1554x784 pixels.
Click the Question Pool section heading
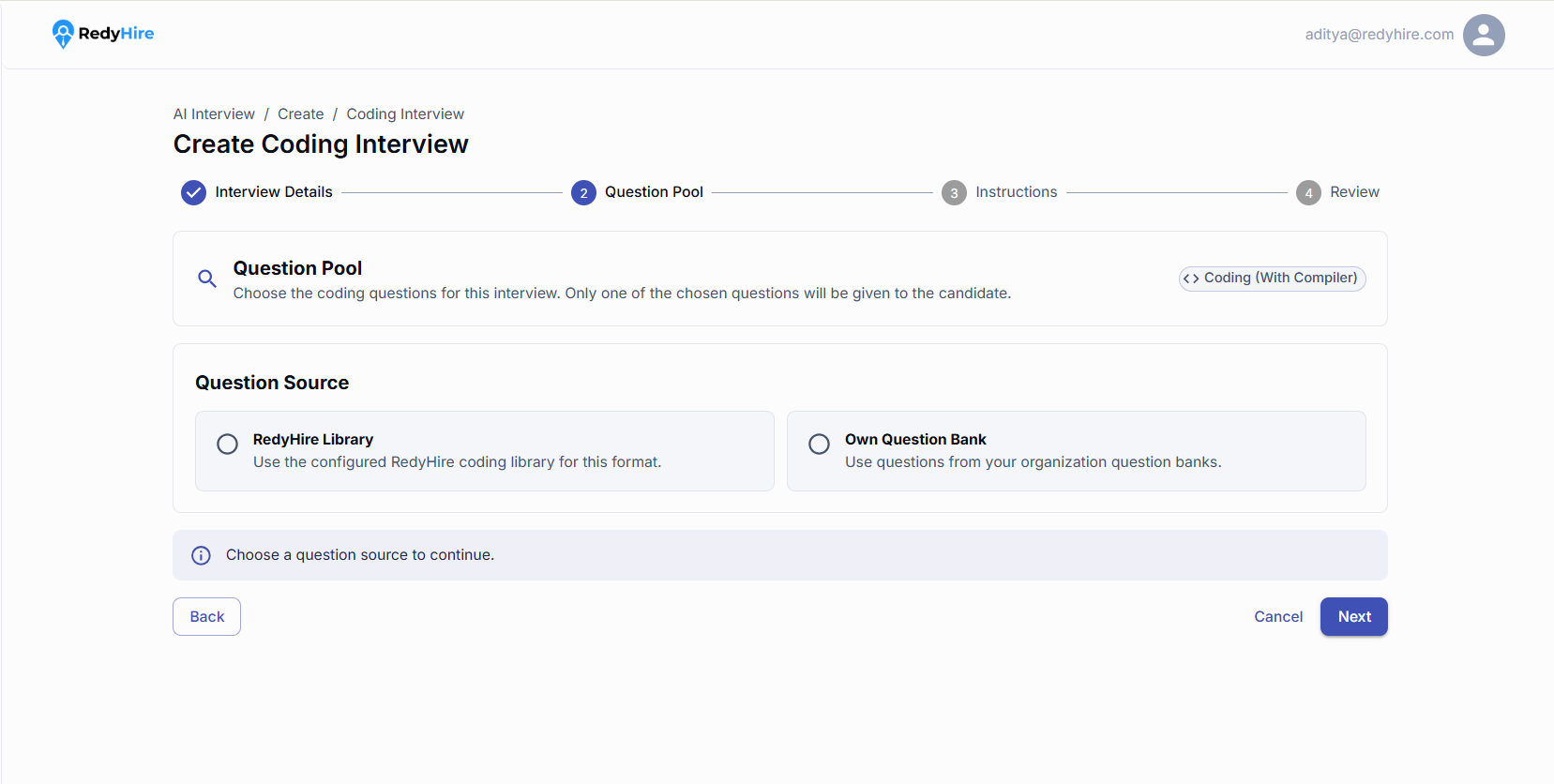point(297,268)
